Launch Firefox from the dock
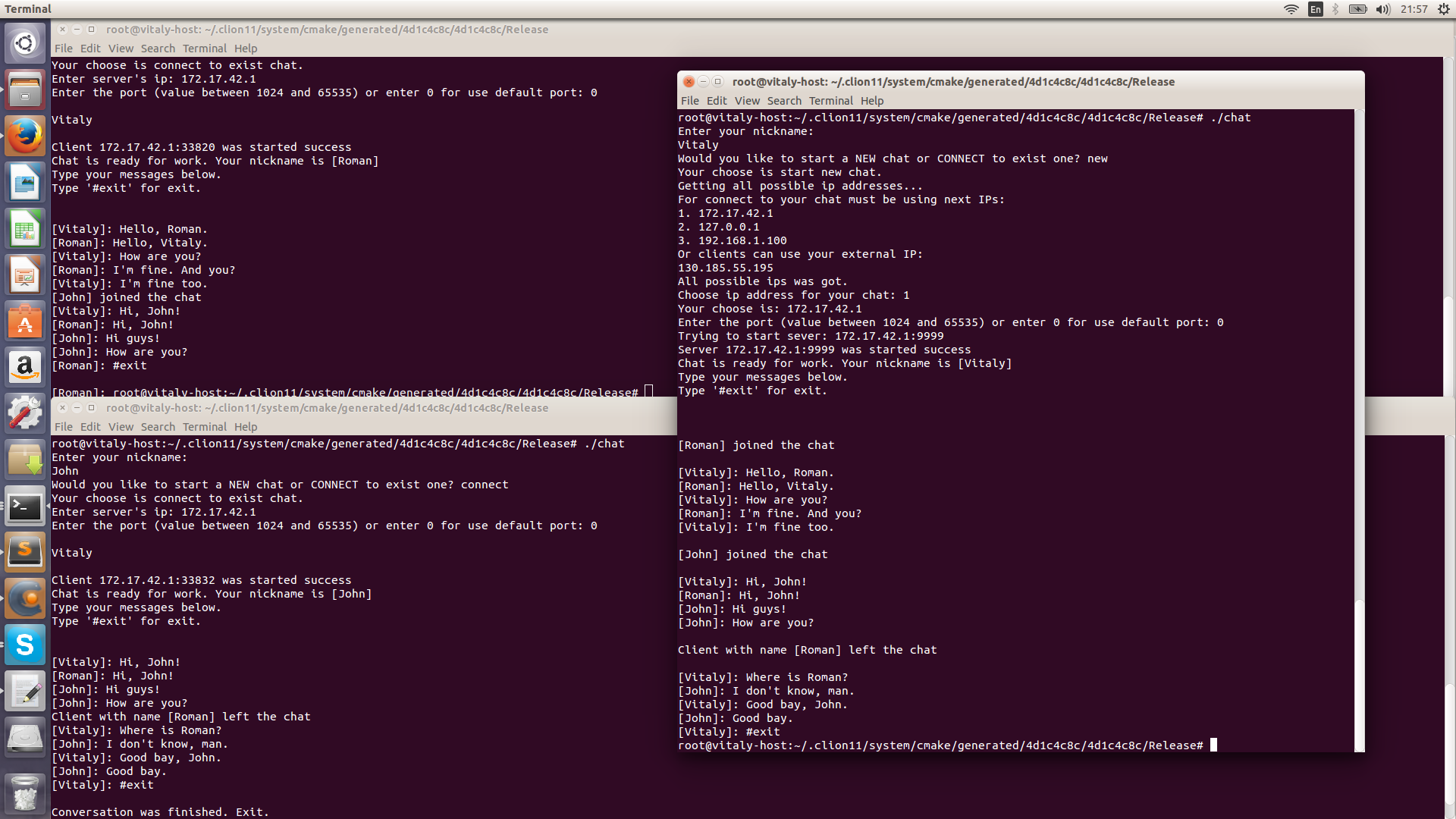Viewport: 1456px width, 819px height. (25, 136)
